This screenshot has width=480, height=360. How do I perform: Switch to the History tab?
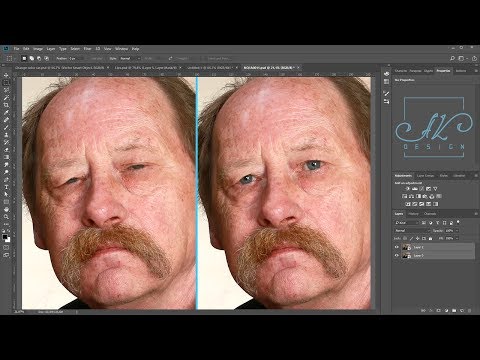[x=413, y=214]
